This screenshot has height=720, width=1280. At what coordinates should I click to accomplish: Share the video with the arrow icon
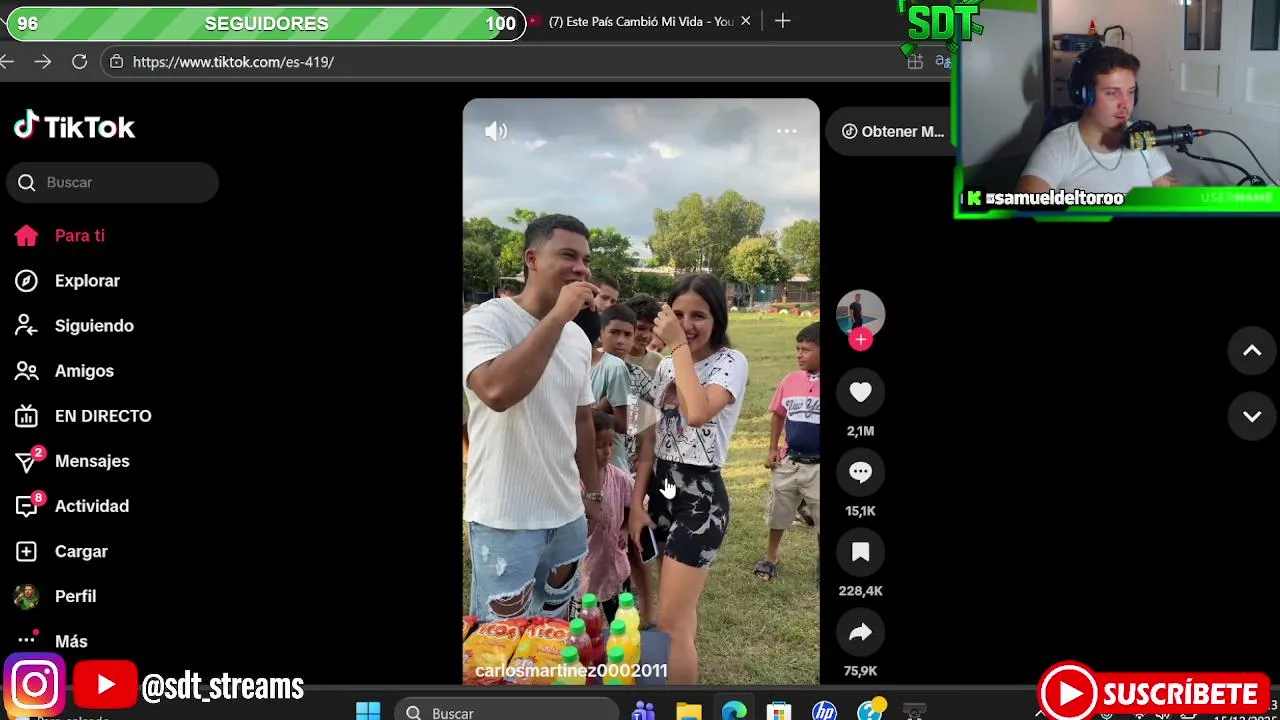click(x=860, y=632)
